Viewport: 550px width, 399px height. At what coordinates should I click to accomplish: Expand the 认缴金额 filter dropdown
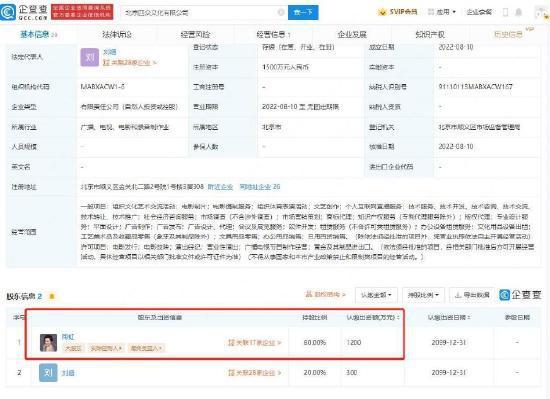click(376, 295)
